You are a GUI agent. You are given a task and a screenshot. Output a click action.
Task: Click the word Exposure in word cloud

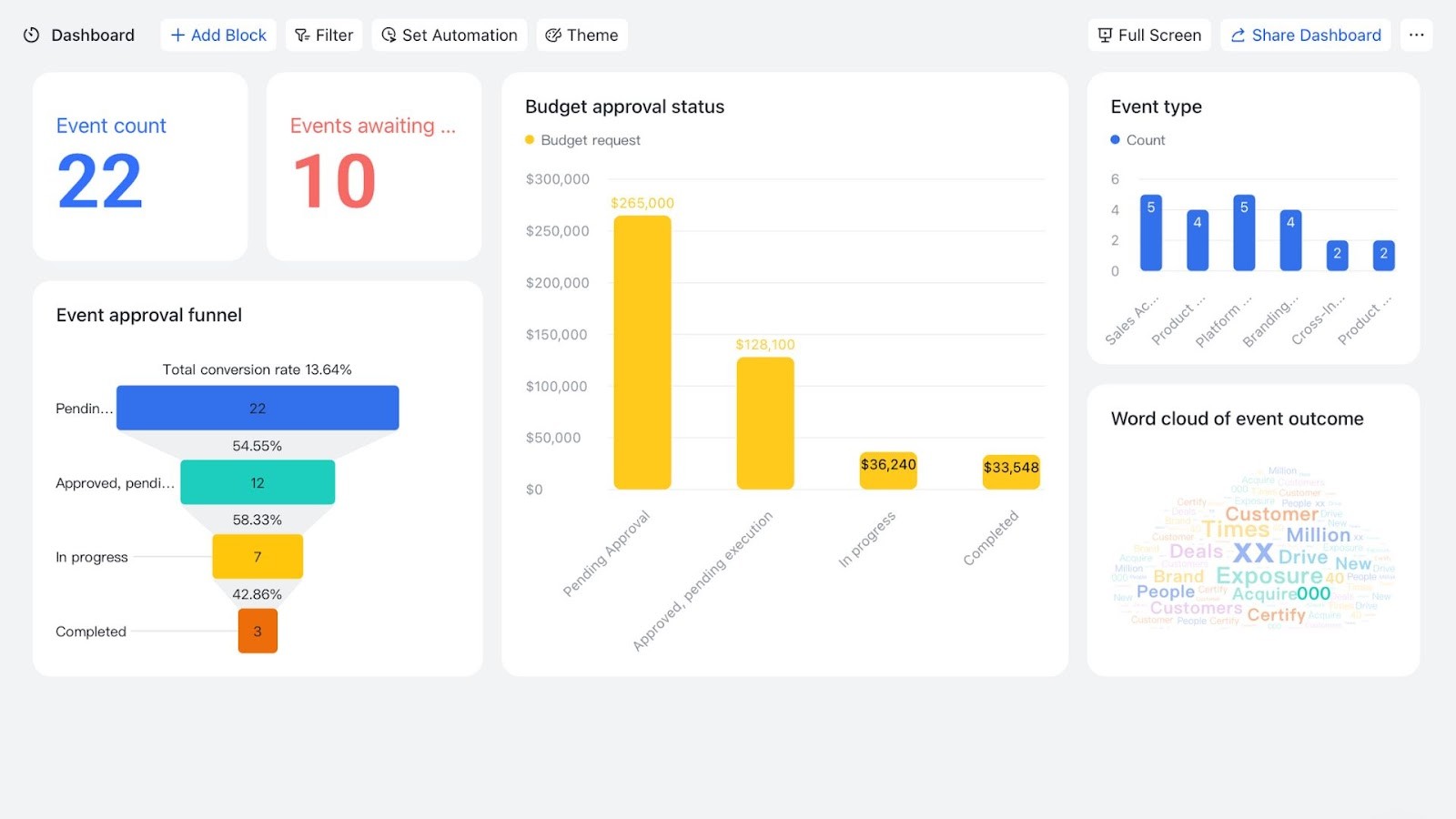pos(1269,576)
